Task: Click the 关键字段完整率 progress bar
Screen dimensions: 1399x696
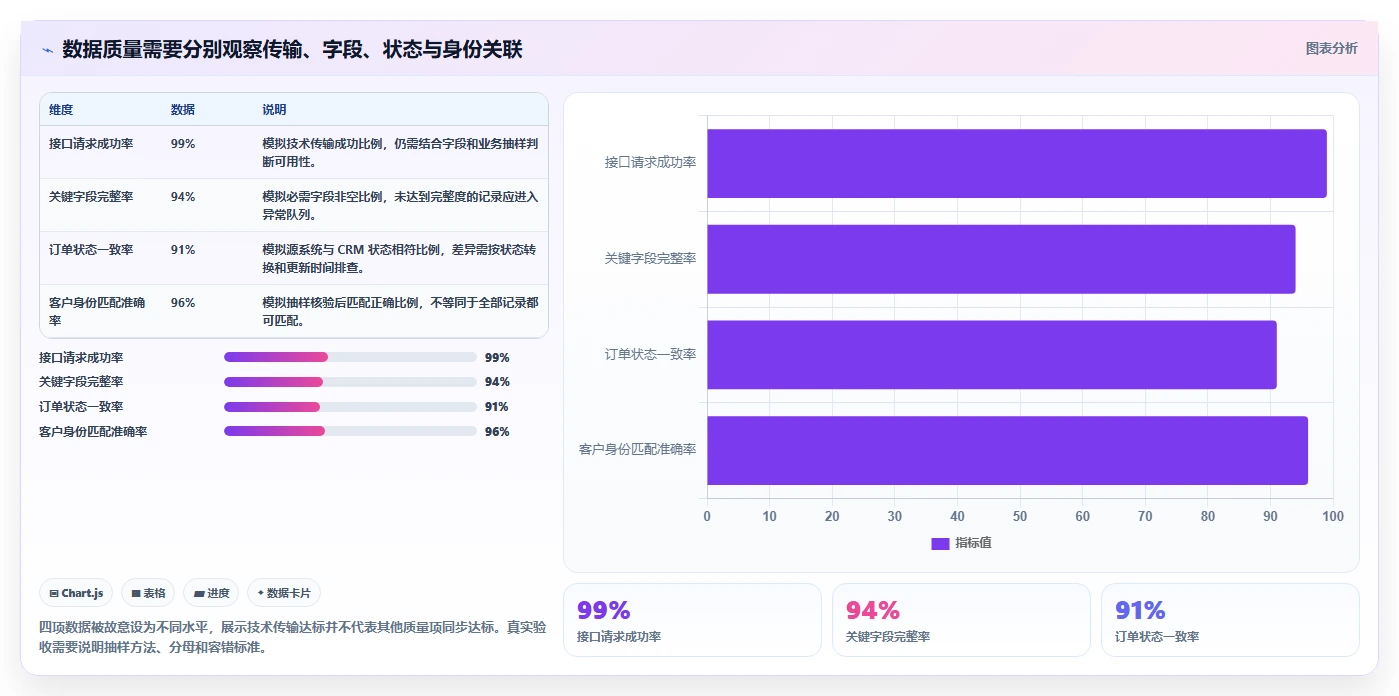Action: pos(350,382)
